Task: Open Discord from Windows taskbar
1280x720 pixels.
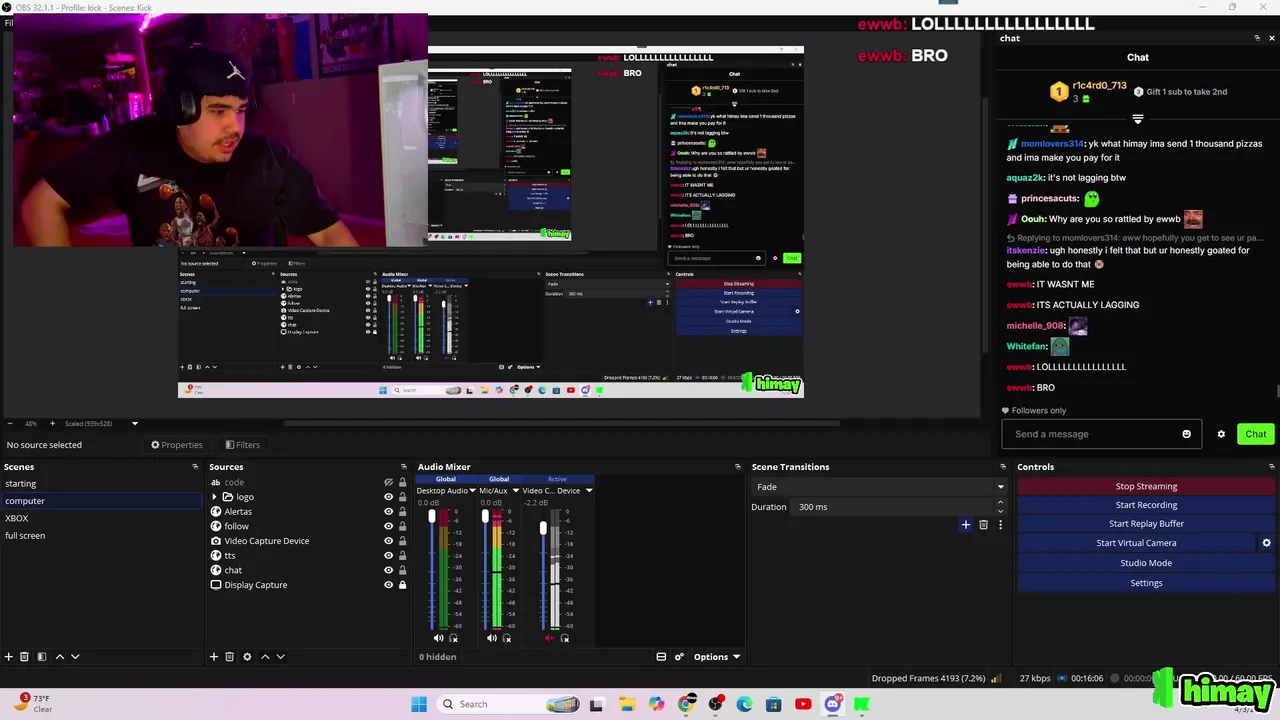Action: click(x=833, y=704)
